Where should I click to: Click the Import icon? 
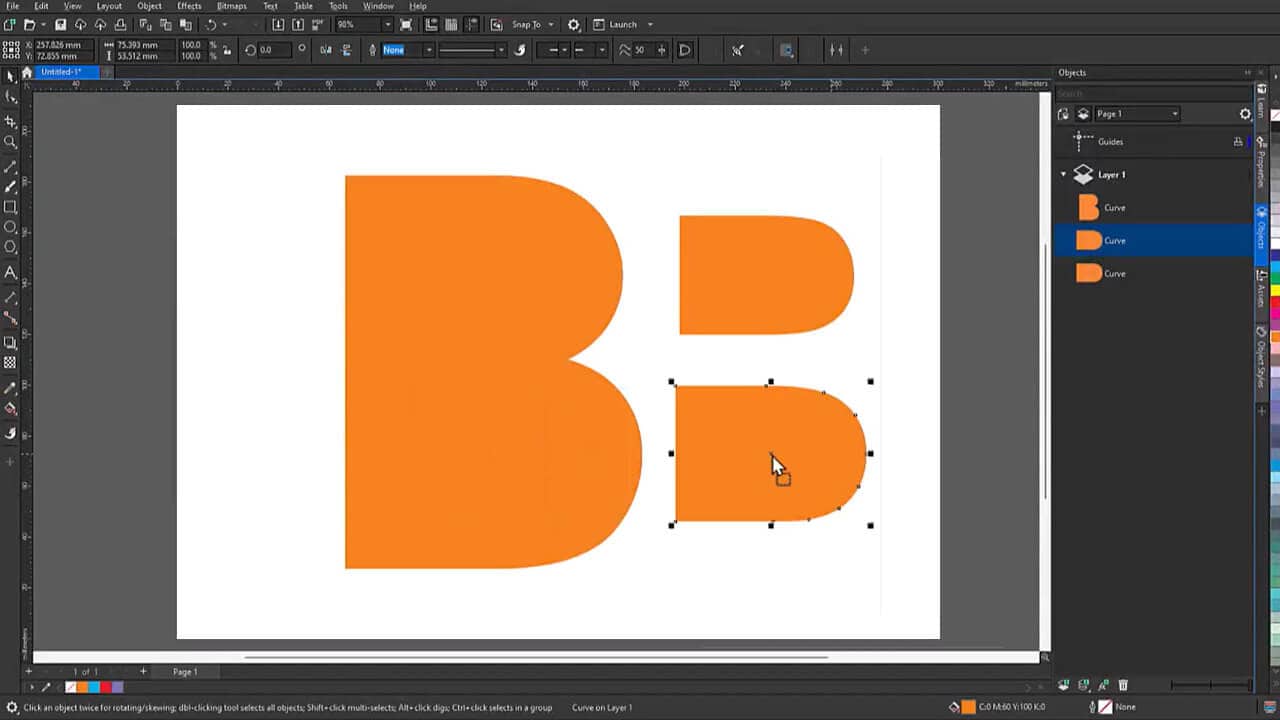(x=278, y=24)
